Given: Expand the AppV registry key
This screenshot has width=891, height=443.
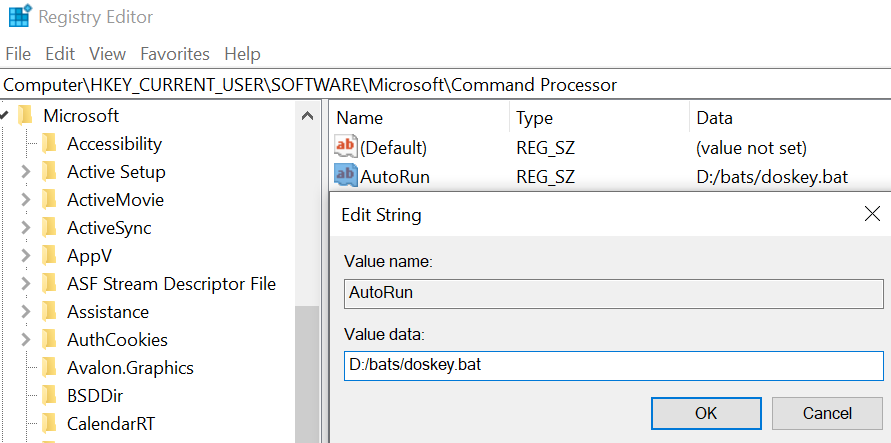Looking at the screenshot, I should pyautogui.click(x=26, y=256).
